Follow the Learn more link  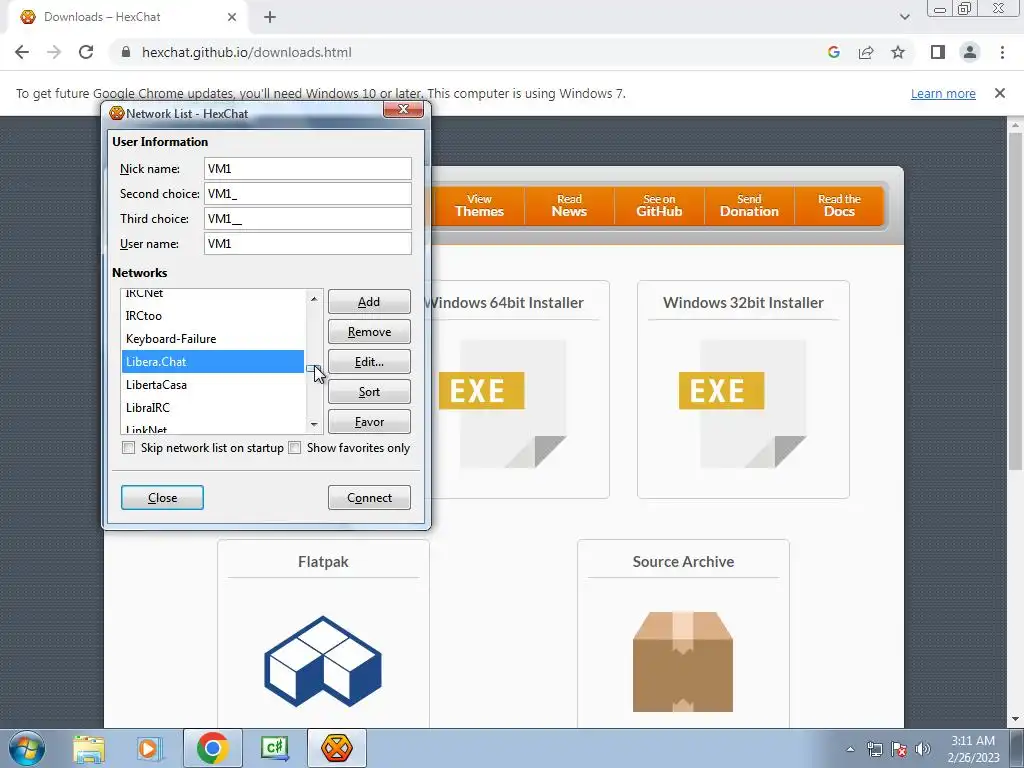pyautogui.click(x=943, y=93)
